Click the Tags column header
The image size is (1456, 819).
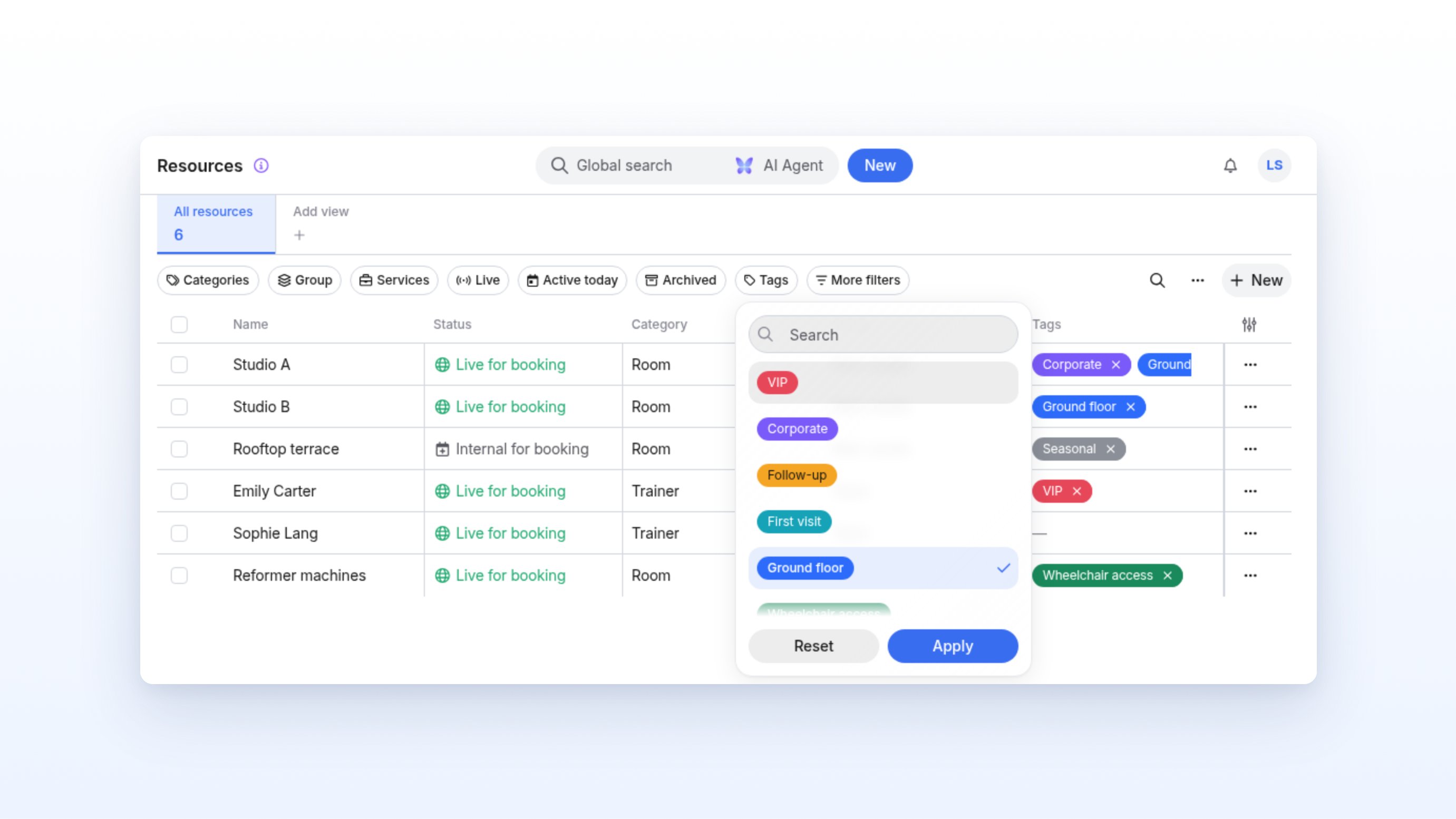(1046, 325)
